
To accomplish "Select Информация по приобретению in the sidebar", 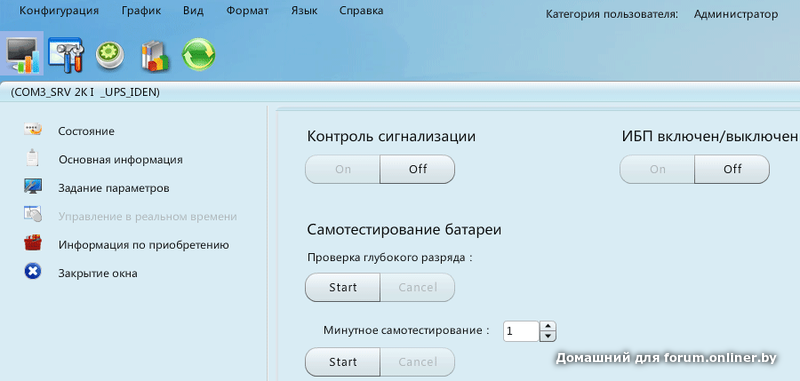I will pos(143,245).
